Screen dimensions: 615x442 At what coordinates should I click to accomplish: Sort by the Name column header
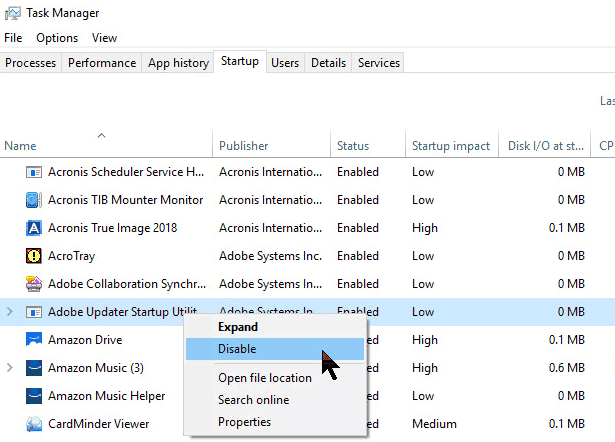[106, 143]
